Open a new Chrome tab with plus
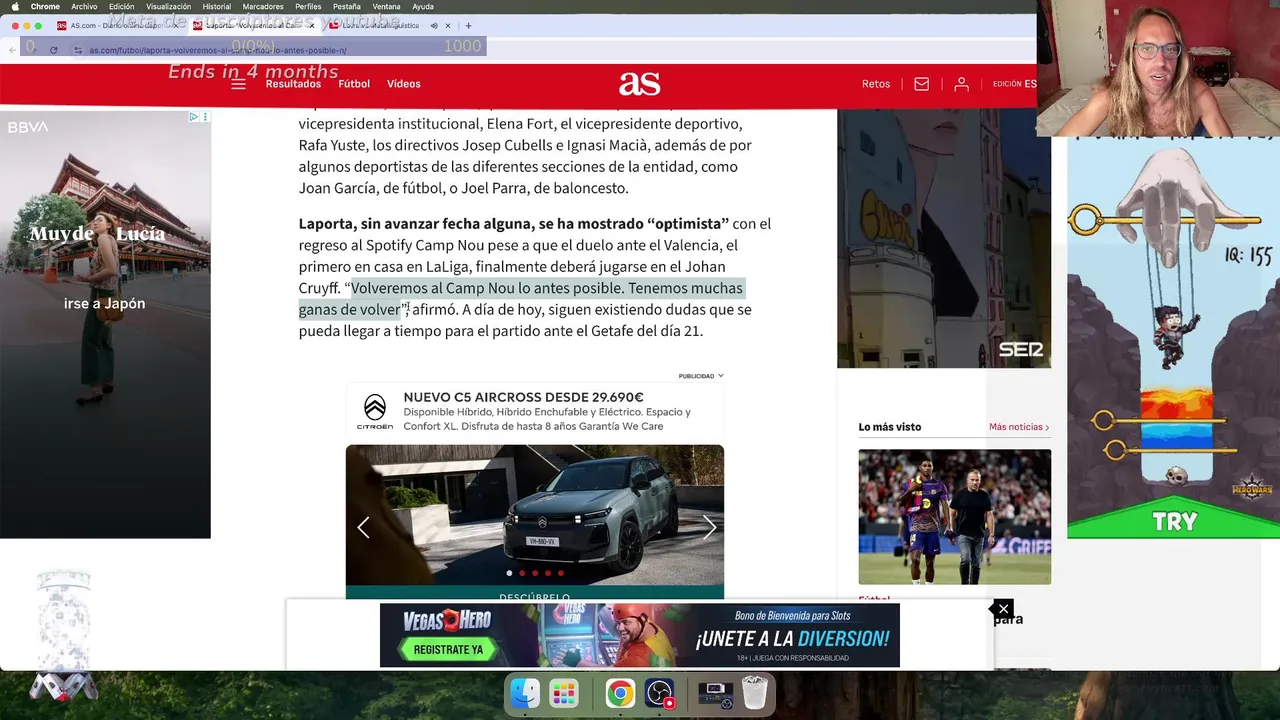Image resolution: width=1280 pixels, height=720 pixels. (468, 25)
